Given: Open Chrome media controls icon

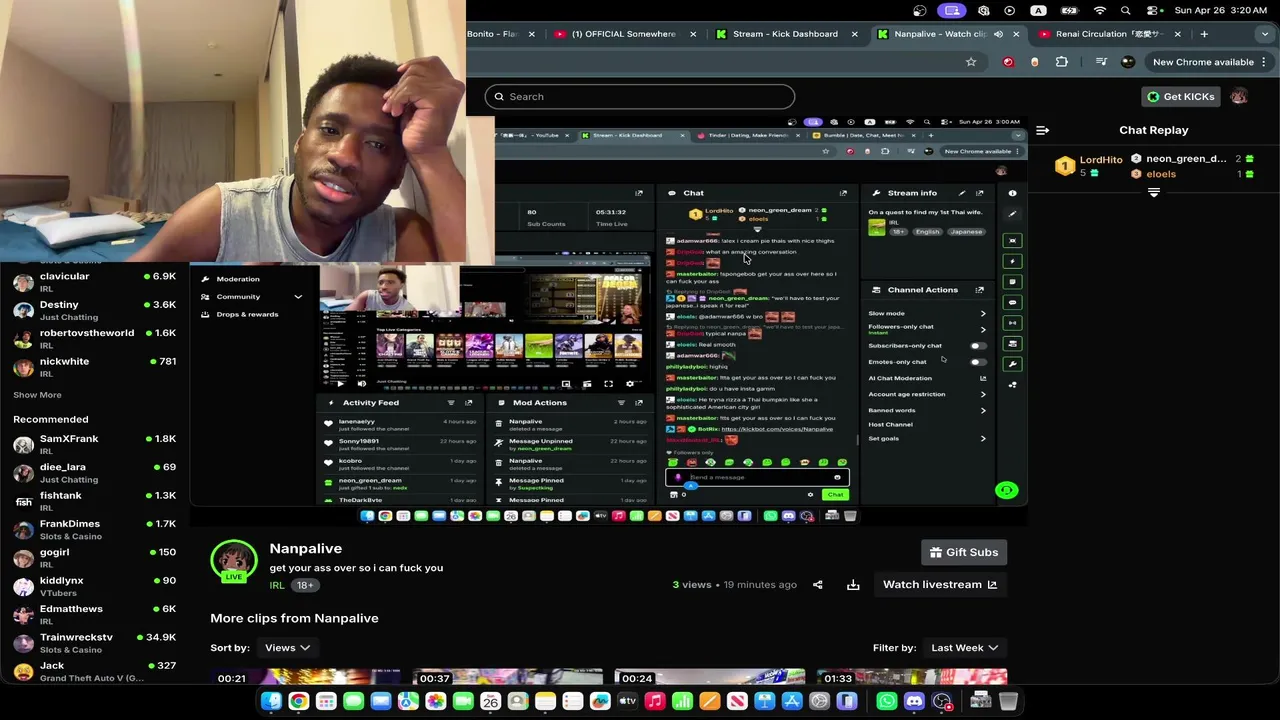Looking at the screenshot, I should click(x=1101, y=62).
